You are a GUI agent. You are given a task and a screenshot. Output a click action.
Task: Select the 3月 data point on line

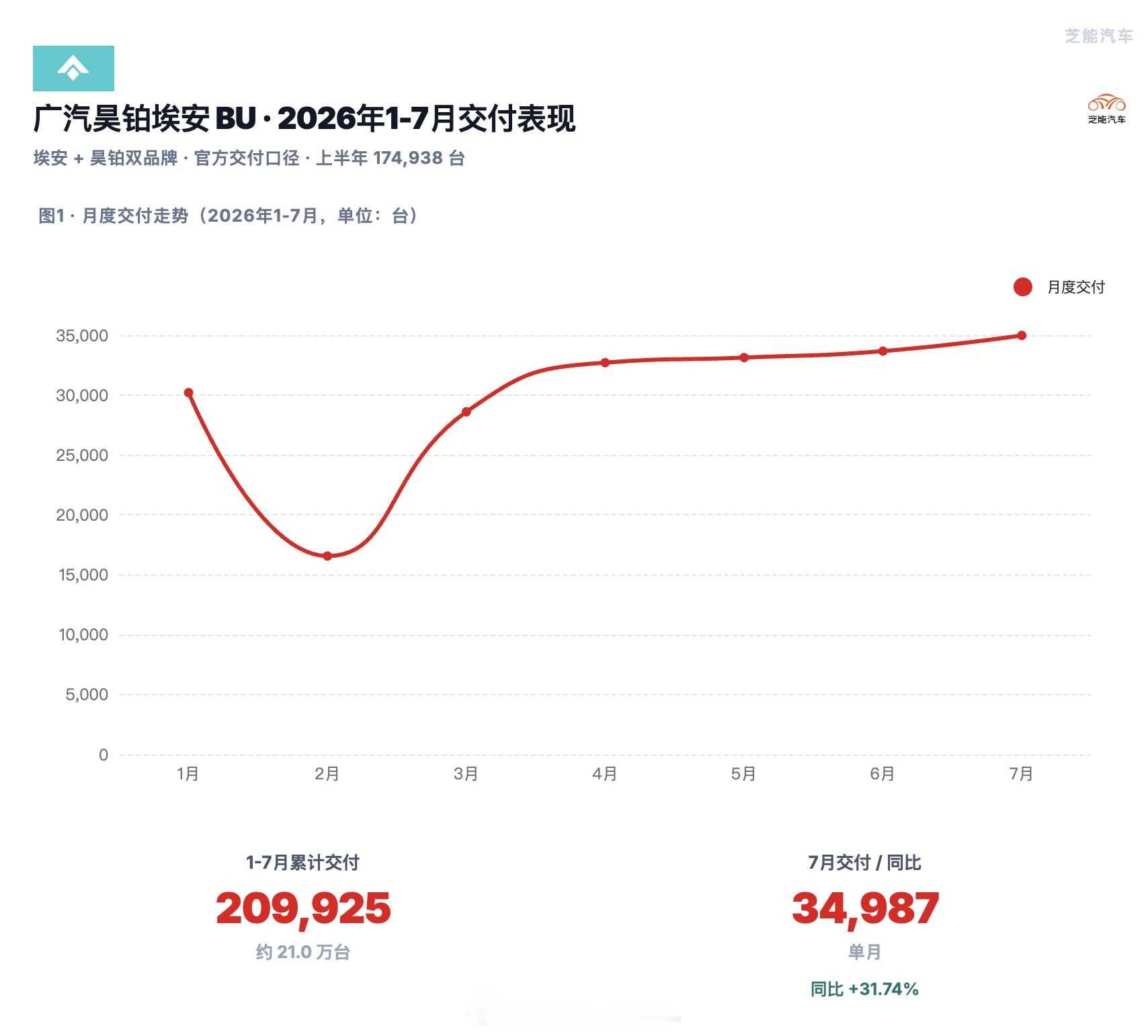466,411
